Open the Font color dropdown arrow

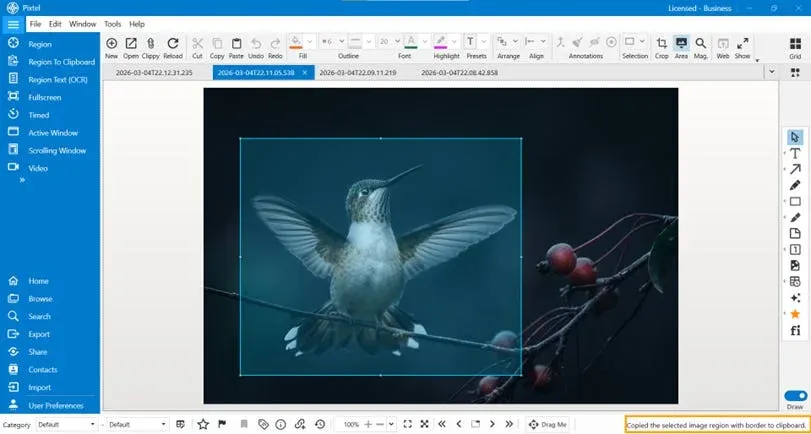[425, 41]
